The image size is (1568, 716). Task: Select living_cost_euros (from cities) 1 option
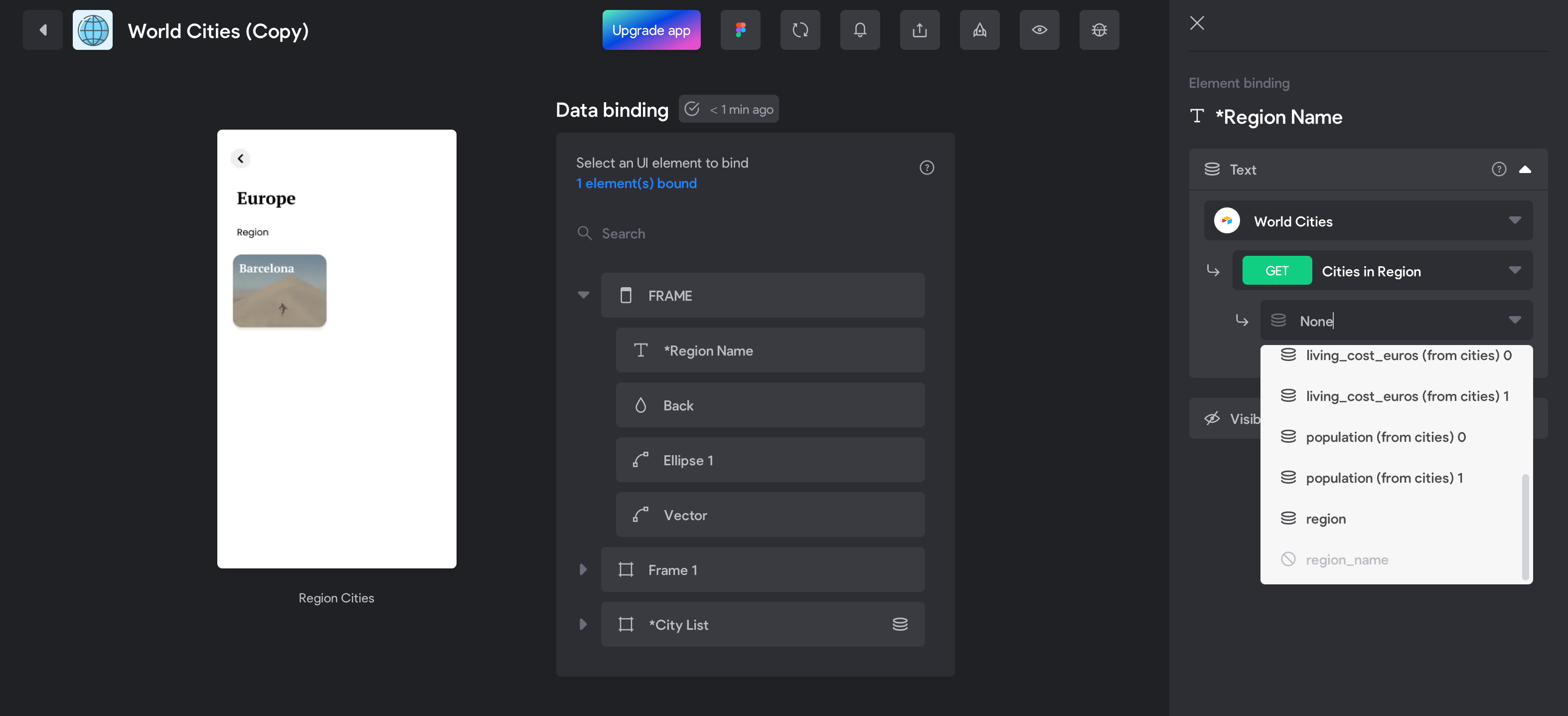tap(1397, 396)
